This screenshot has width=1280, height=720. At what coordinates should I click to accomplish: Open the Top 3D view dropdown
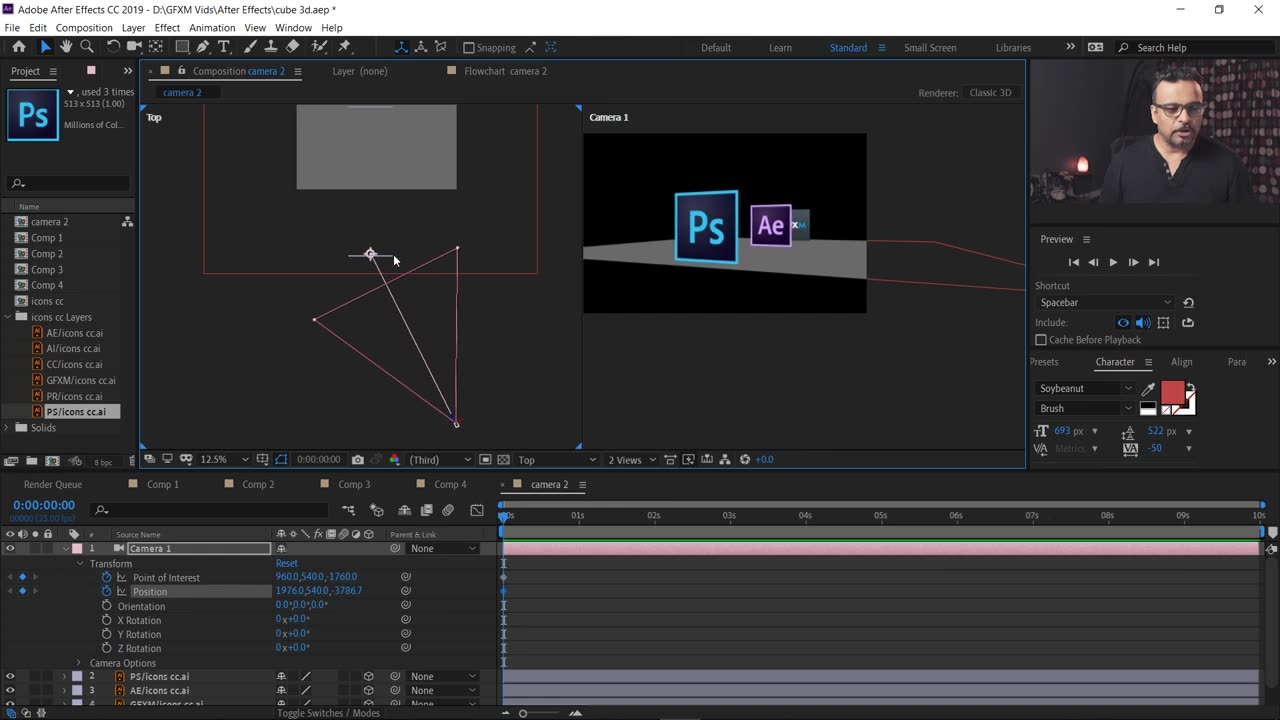[x=556, y=460]
